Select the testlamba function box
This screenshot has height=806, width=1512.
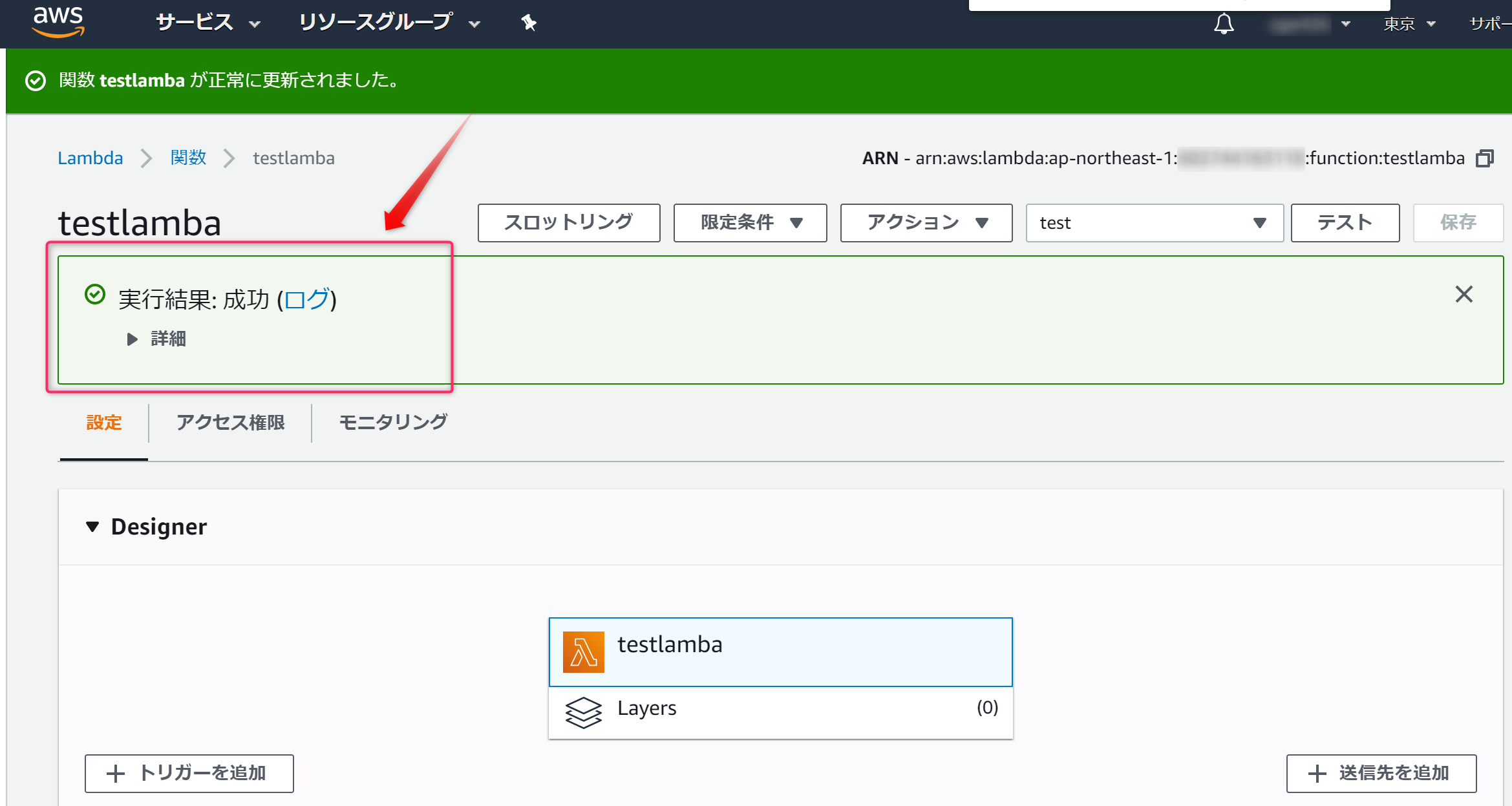point(780,652)
